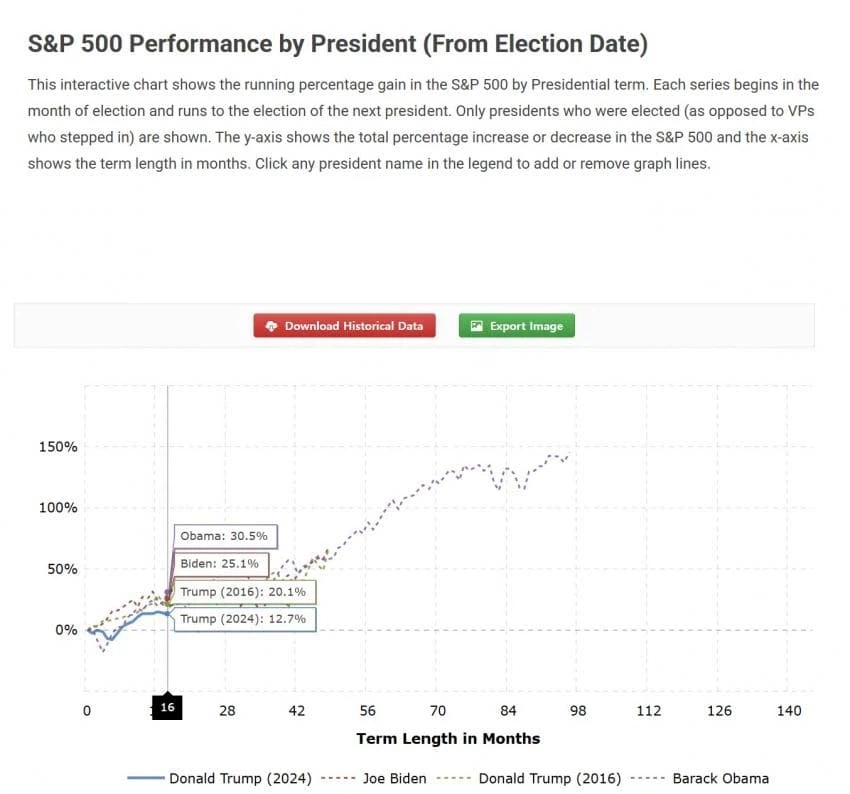
Task: Click the cloud download icon
Action: tap(271, 326)
